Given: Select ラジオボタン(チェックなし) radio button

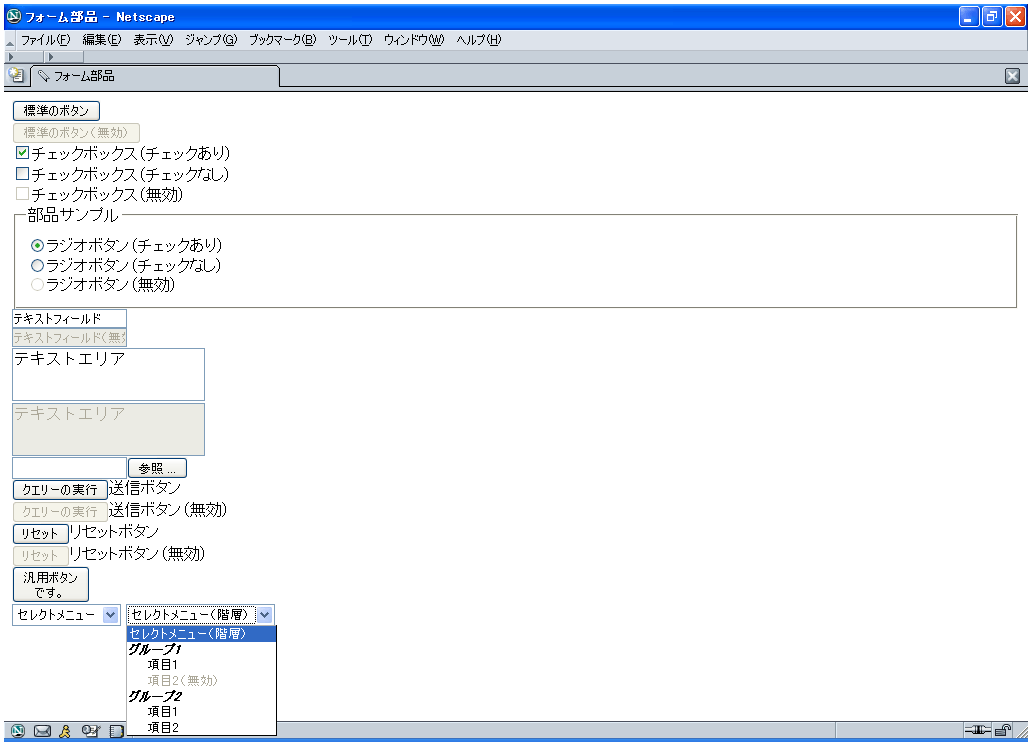Looking at the screenshot, I should click(x=38, y=265).
